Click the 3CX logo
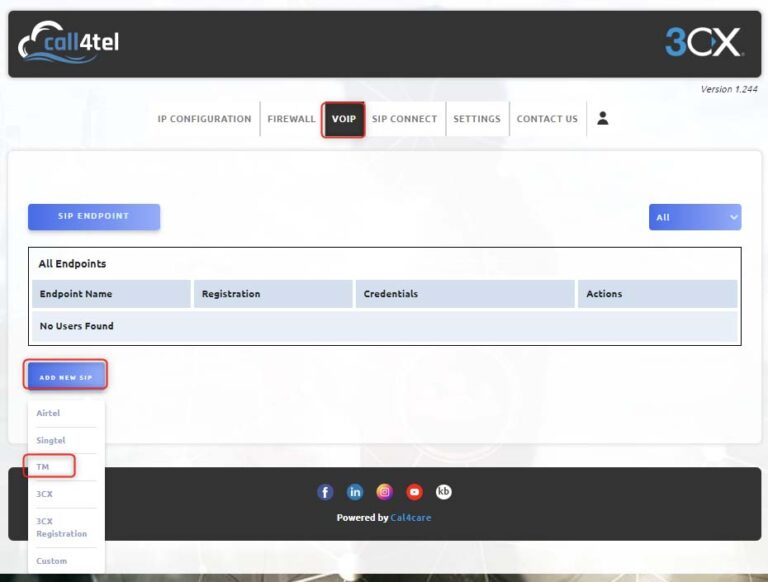 pyautogui.click(x=704, y=42)
